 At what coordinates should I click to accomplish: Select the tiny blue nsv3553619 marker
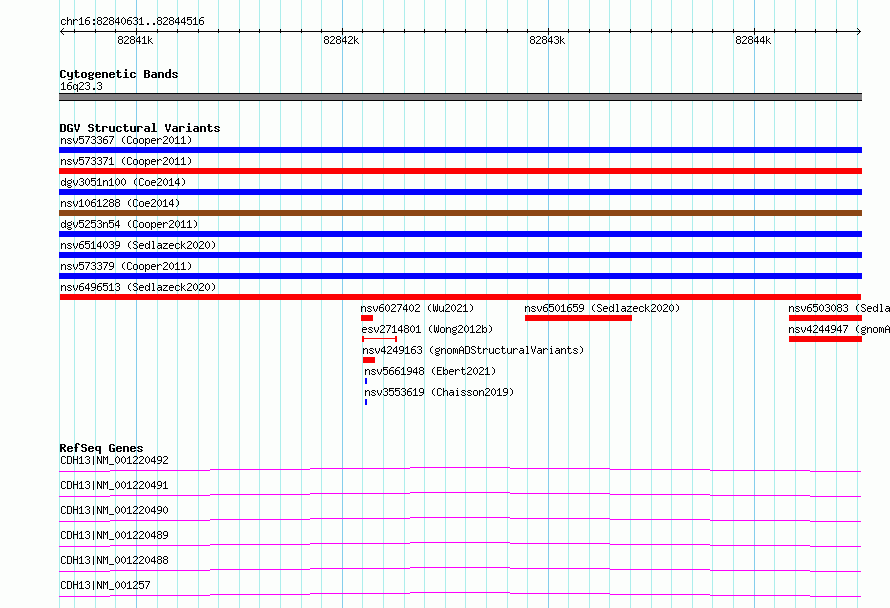pyautogui.click(x=366, y=402)
